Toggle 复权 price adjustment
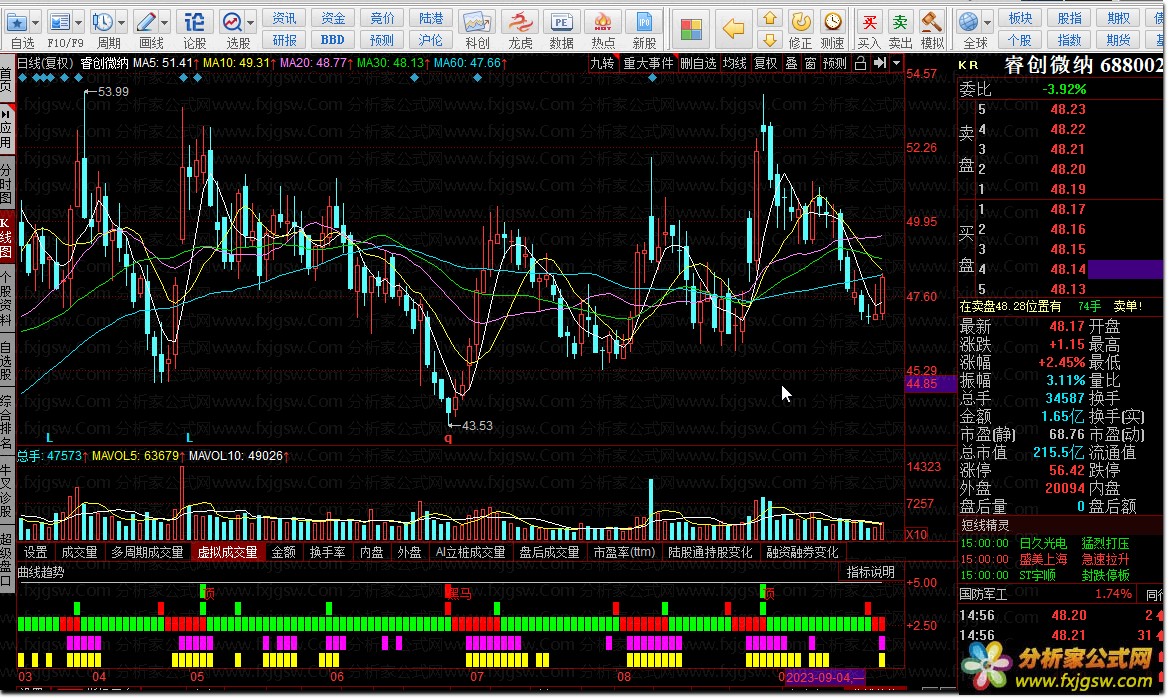The image size is (1169, 698). 766,63
